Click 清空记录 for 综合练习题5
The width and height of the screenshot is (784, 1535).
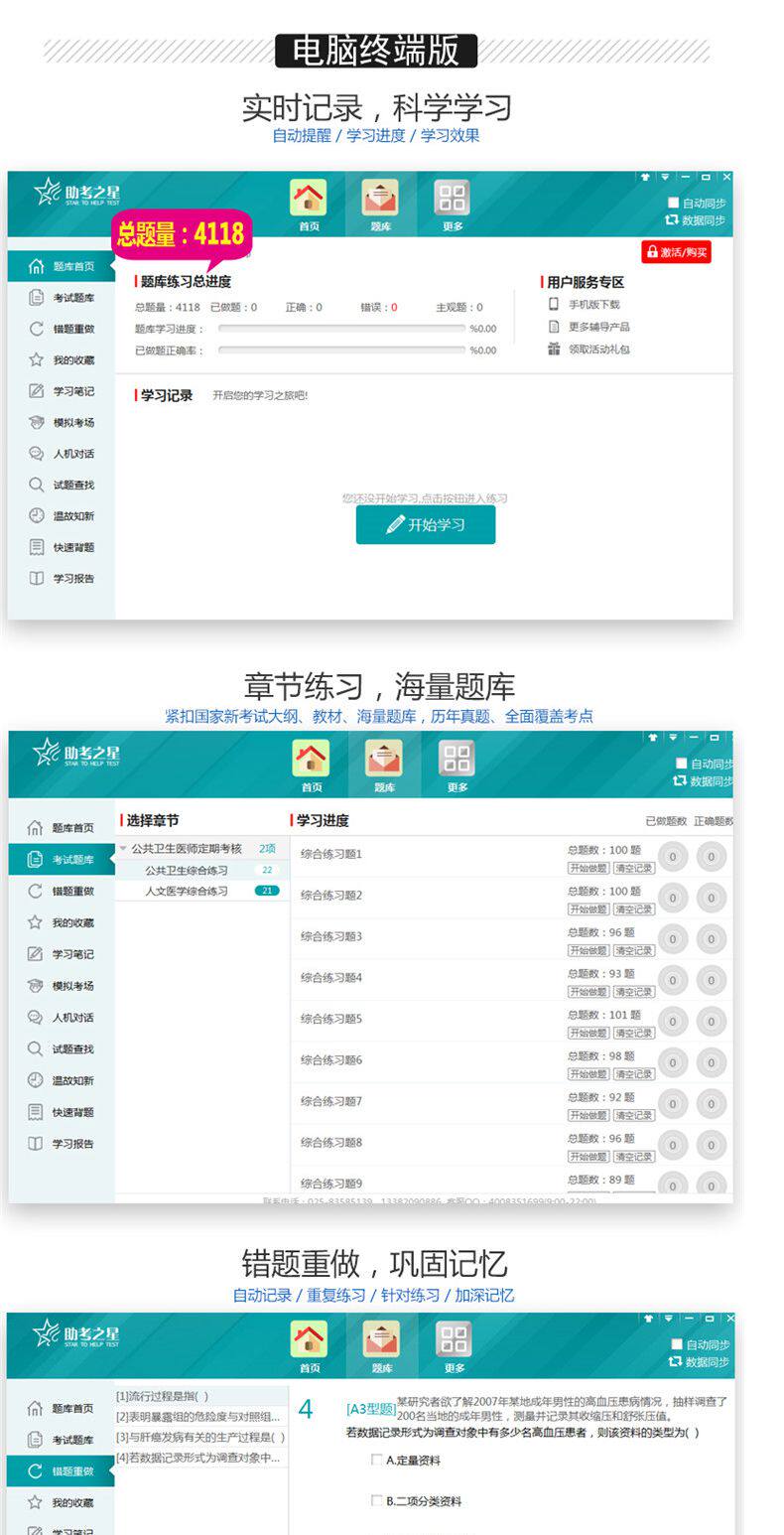tap(632, 1033)
